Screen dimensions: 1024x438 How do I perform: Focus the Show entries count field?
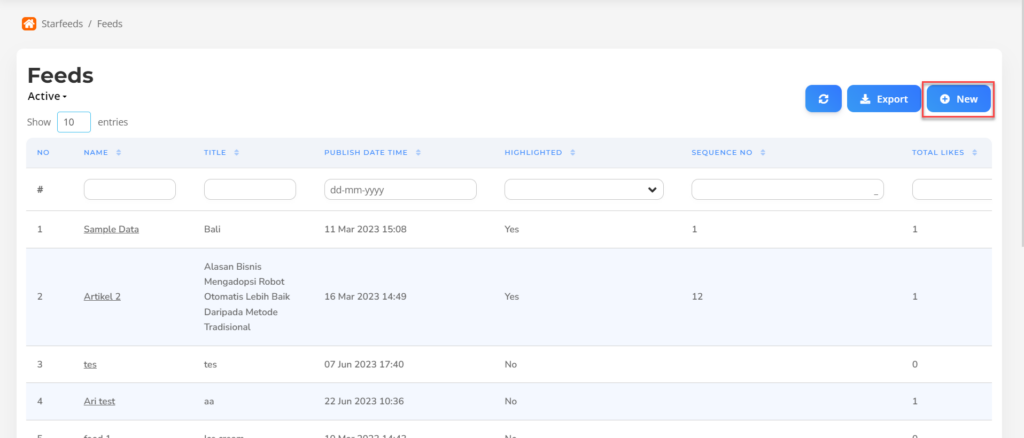tap(74, 122)
